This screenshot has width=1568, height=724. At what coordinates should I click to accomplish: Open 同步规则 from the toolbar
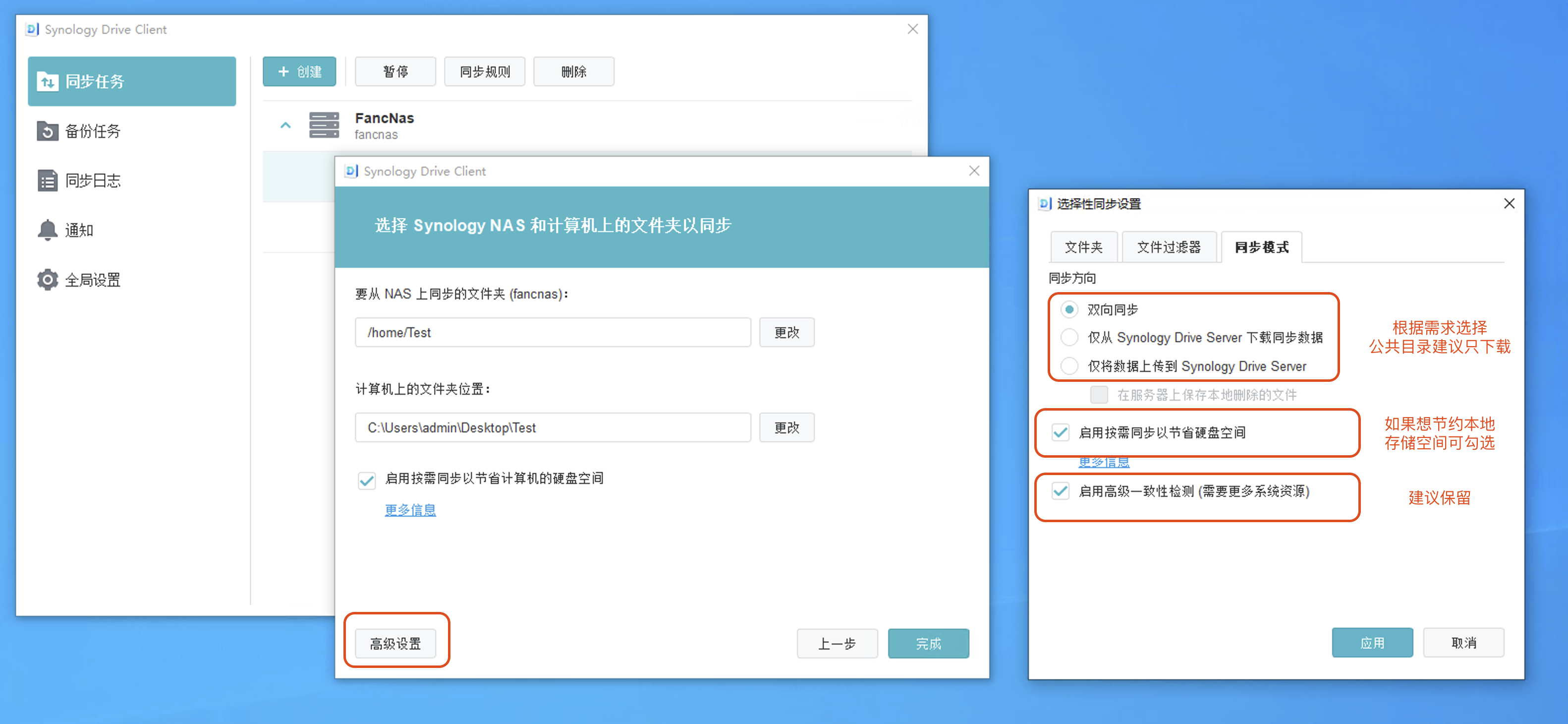[485, 71]
